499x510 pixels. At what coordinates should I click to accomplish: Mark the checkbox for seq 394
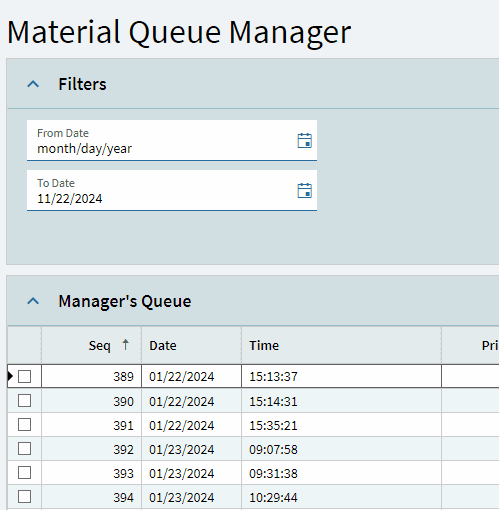24,497
